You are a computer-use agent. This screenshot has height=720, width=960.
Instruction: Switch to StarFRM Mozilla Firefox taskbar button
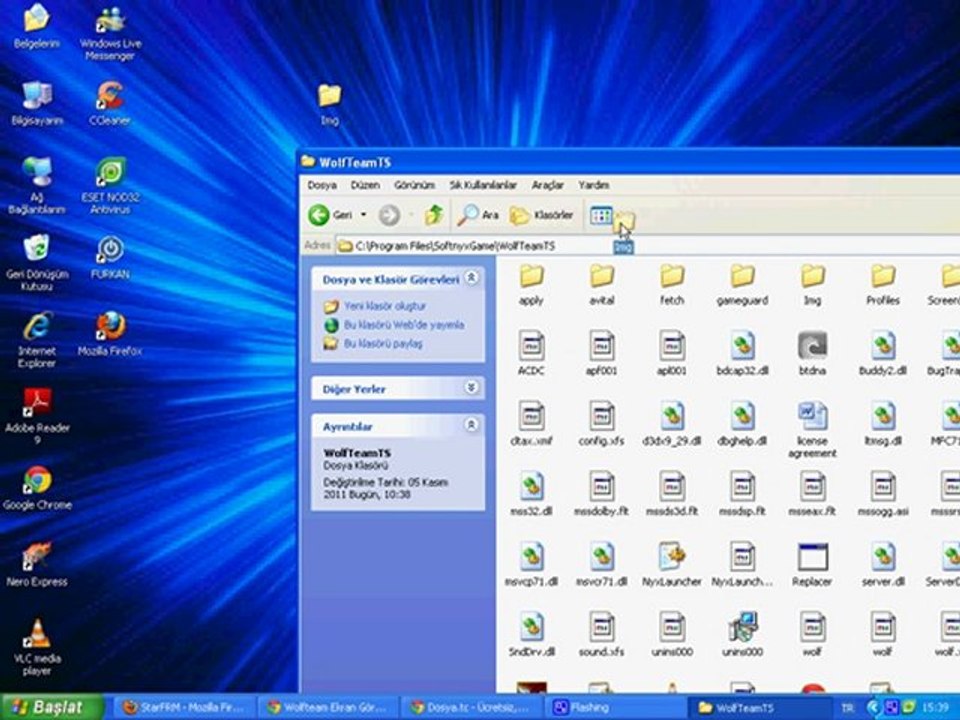(x=184, y=708)
